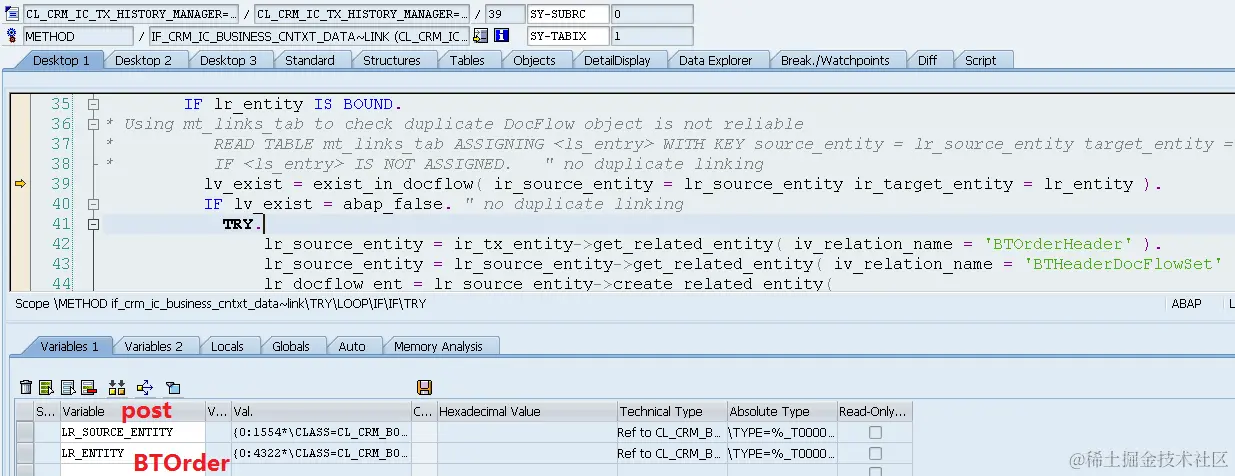
Task: Select LR_ENTITY variable name cell
Action: pos(132,453)
